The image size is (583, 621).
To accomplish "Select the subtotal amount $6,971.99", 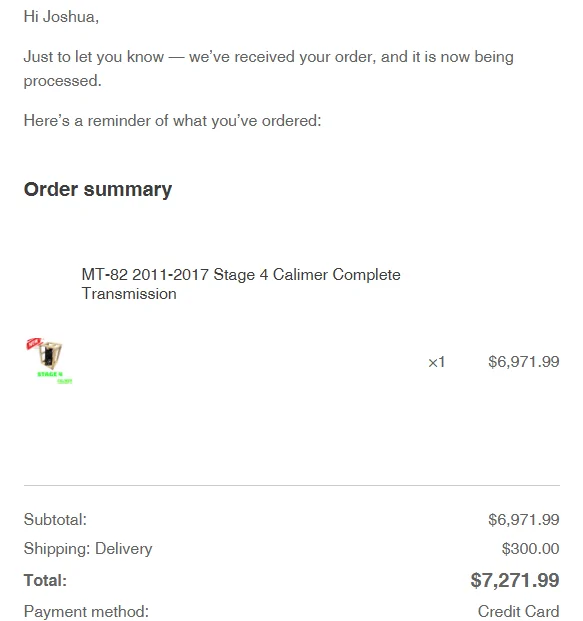I will click(x=524, y=519).
